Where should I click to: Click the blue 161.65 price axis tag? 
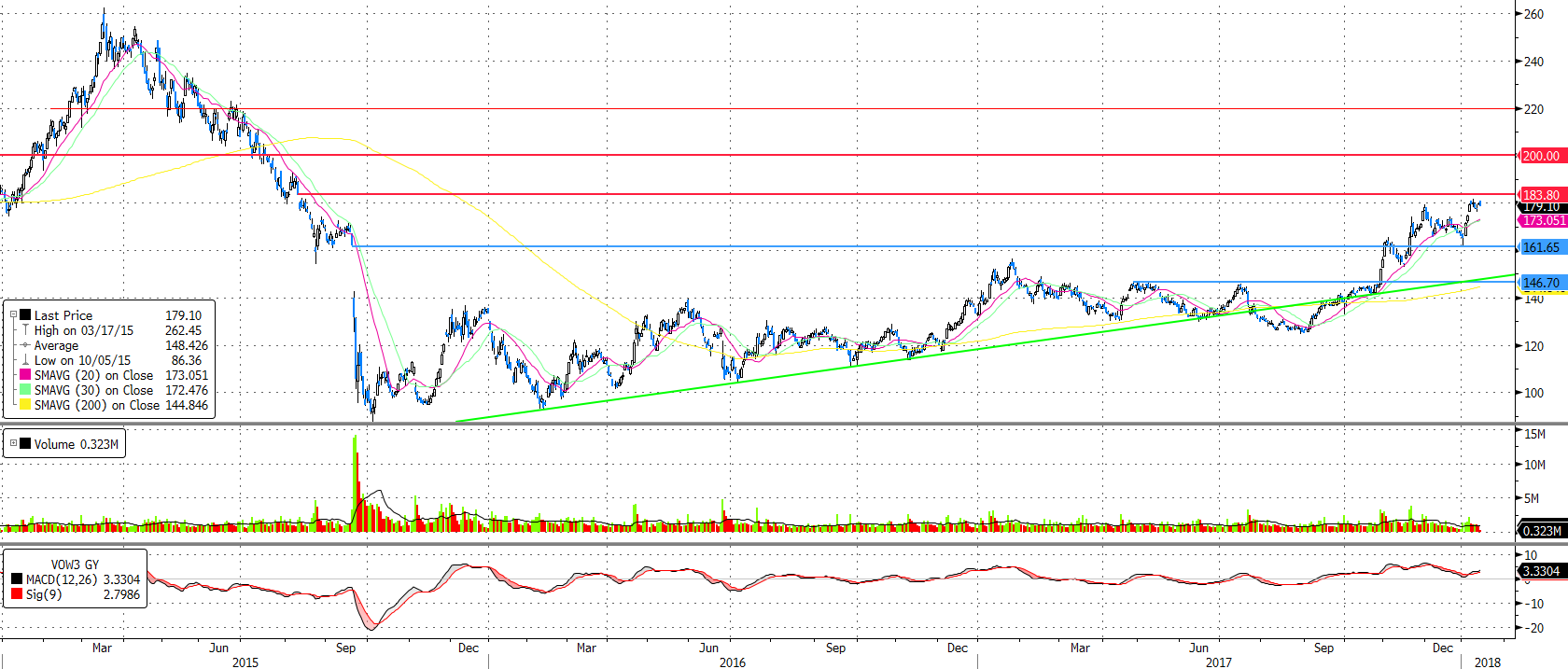pyautogui.click(x=1541, y=247)
